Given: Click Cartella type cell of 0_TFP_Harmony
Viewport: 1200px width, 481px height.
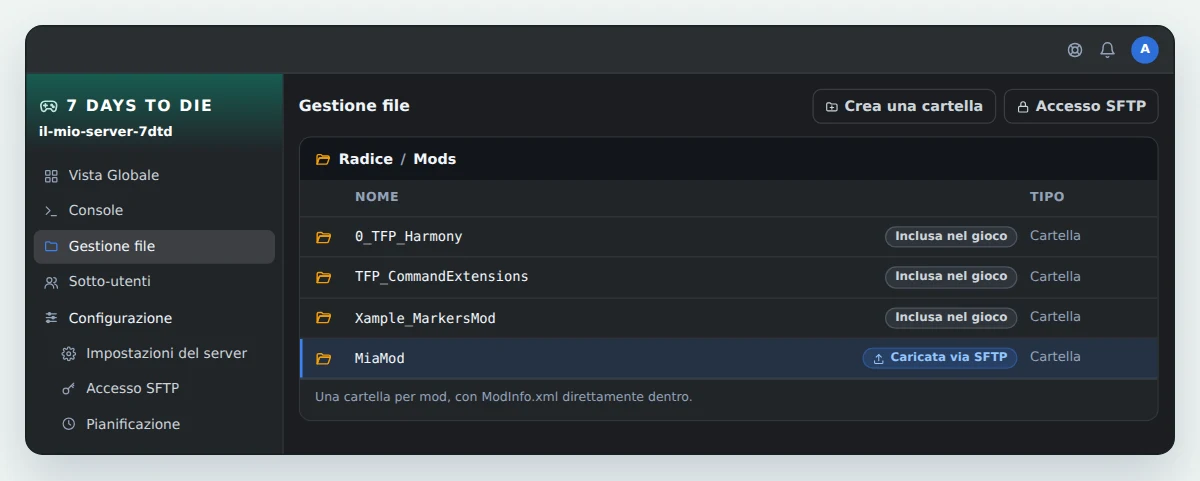Looking at the screenshot, I should point(1055,236).
